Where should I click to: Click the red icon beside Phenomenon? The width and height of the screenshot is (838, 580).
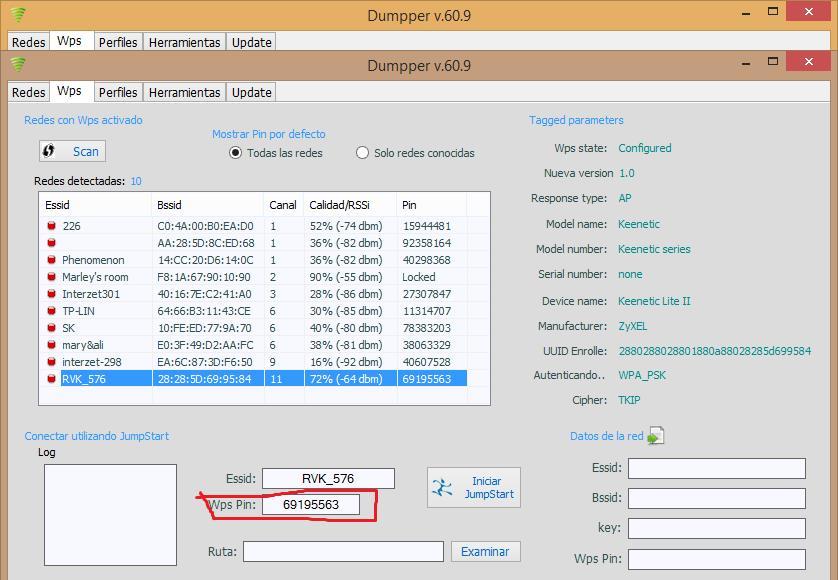[x=51, y=260]
